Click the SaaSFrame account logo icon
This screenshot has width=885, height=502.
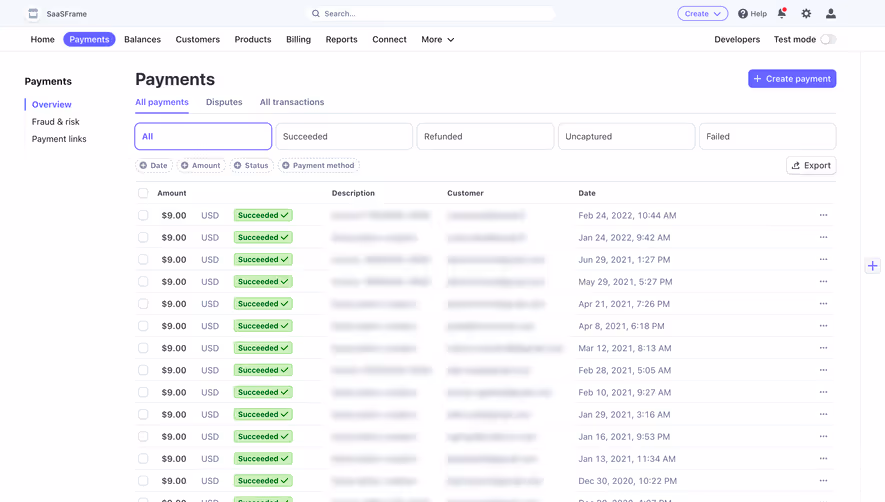pyautogui.click(x=33, y=14)
